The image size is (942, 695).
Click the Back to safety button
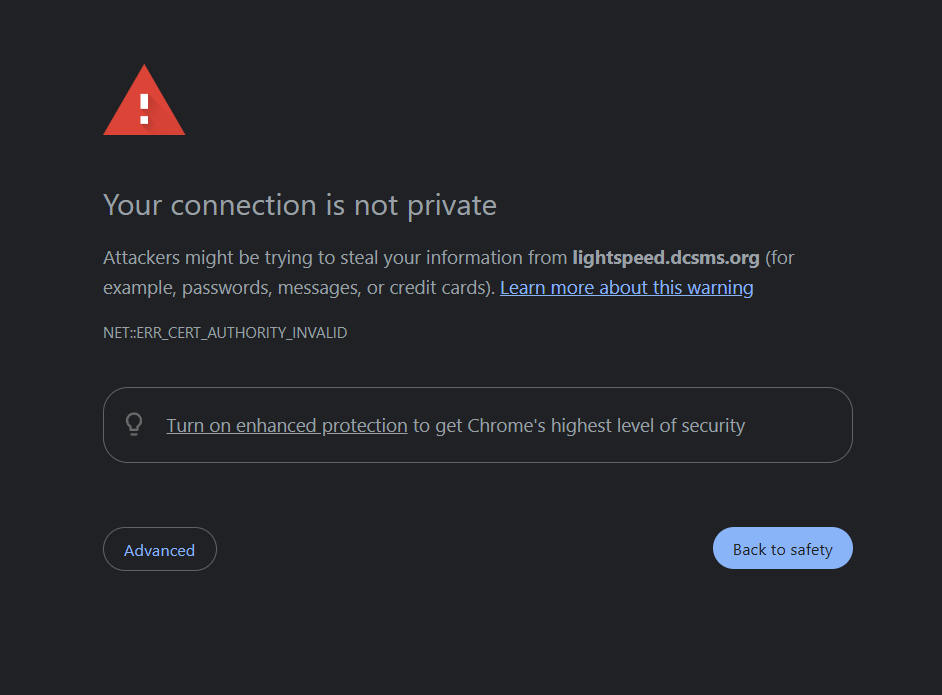[x=782, y=549]
